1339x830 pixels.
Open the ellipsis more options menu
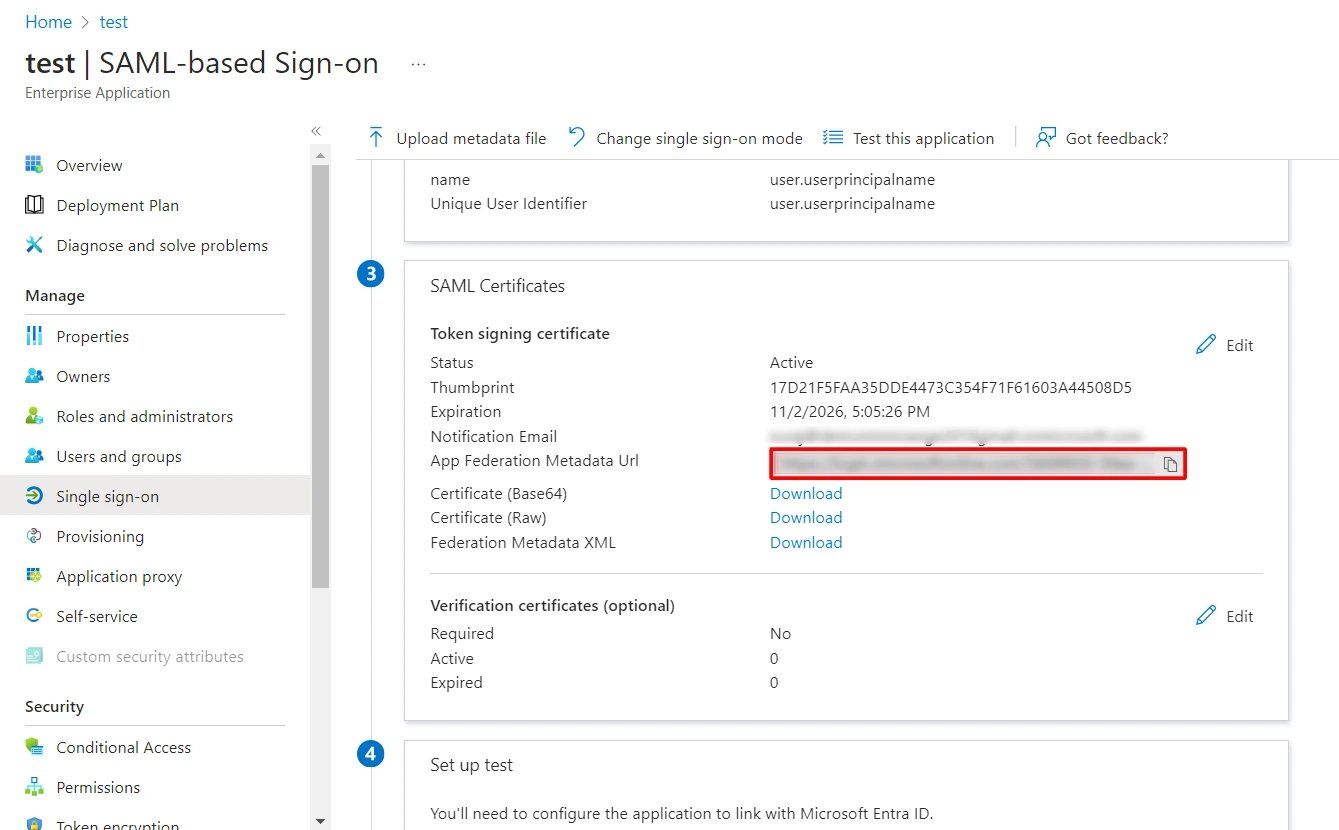click(418, 64)
